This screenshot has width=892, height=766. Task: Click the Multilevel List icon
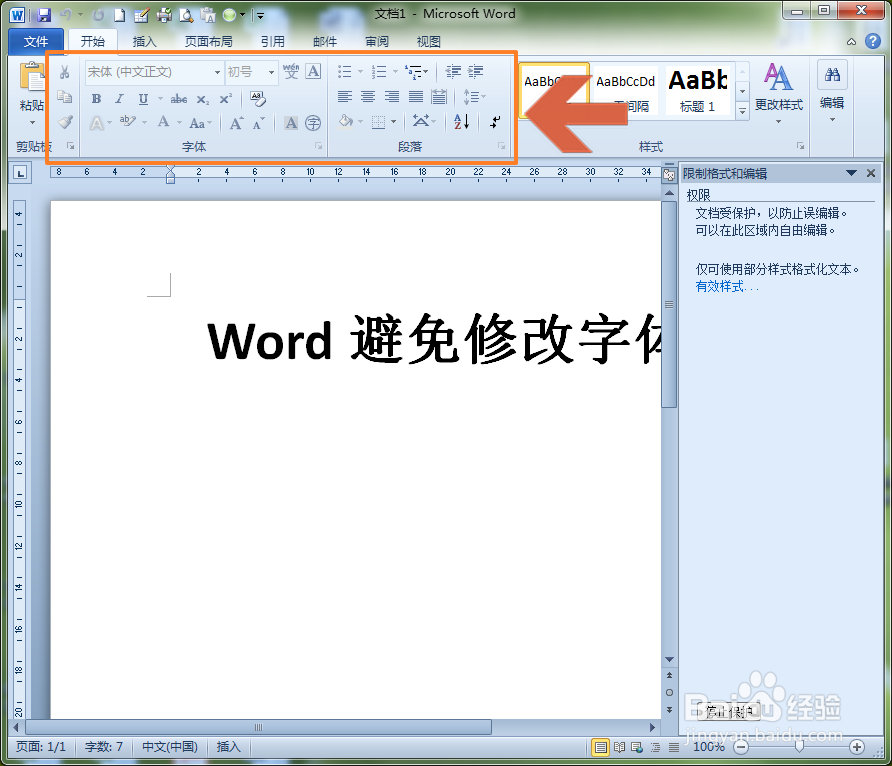tap(414, 72)
